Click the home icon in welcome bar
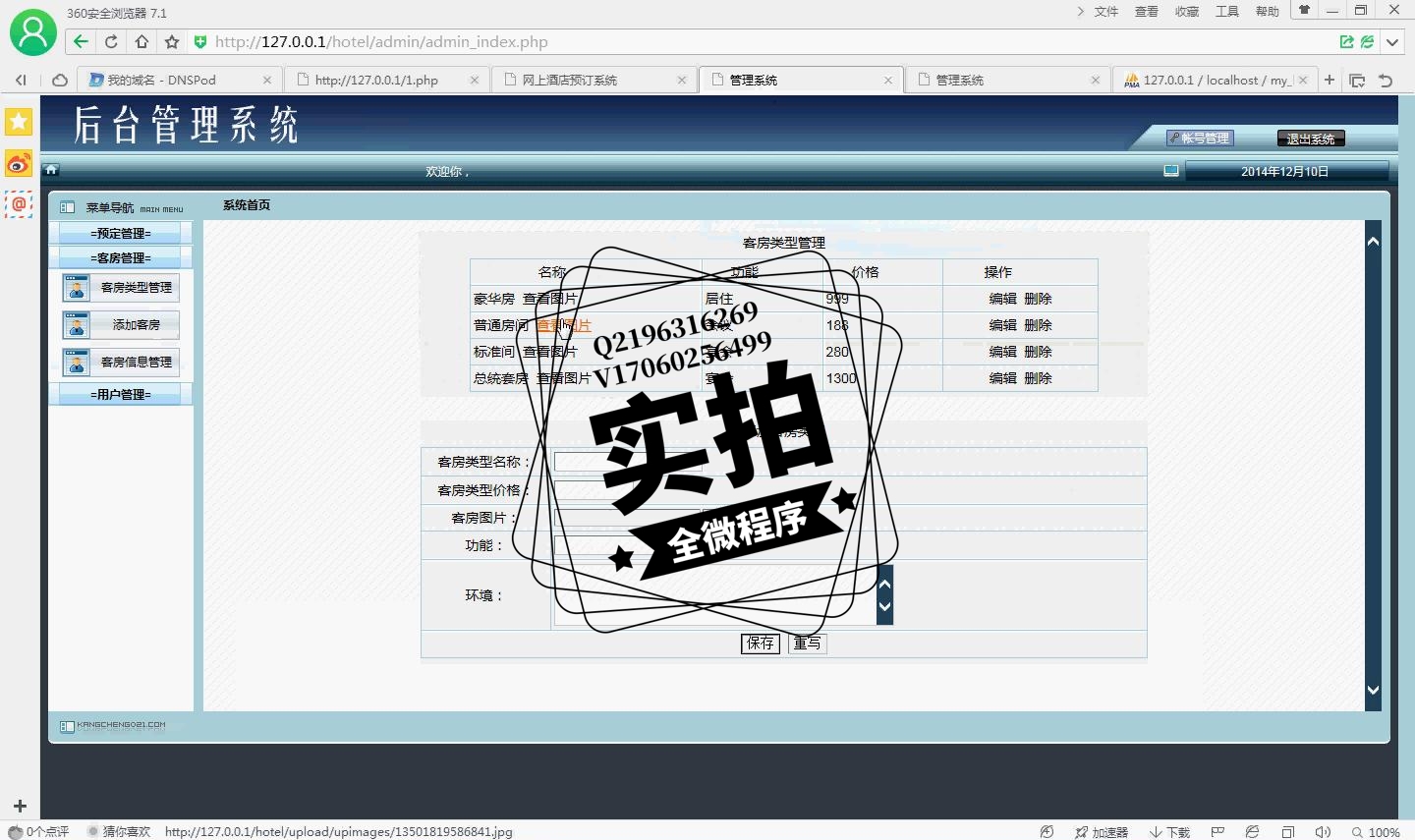The image size is (1415, 840). [51, 170]
